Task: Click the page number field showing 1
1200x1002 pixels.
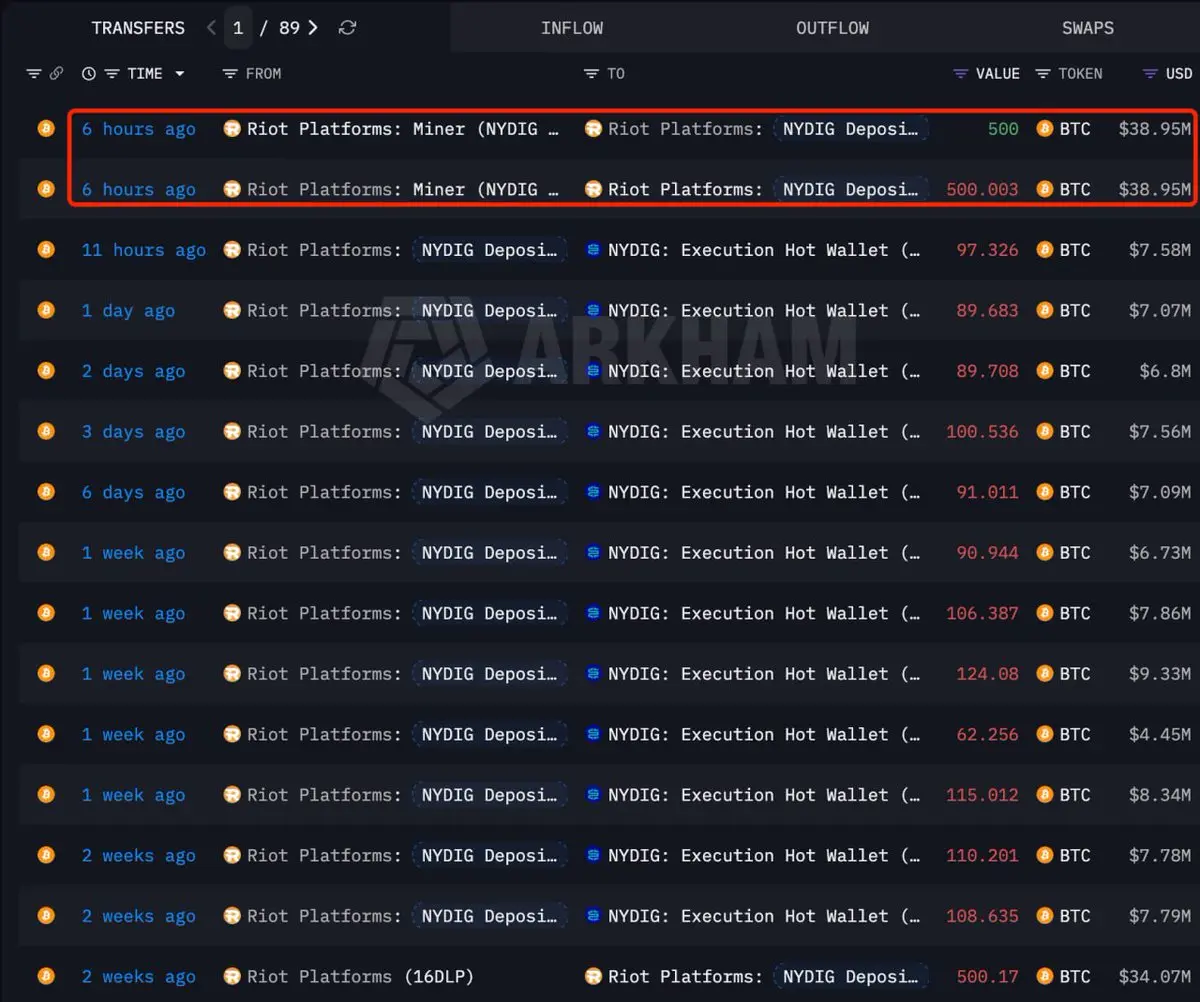Action: pyautogui.click(x=238, y=28)
